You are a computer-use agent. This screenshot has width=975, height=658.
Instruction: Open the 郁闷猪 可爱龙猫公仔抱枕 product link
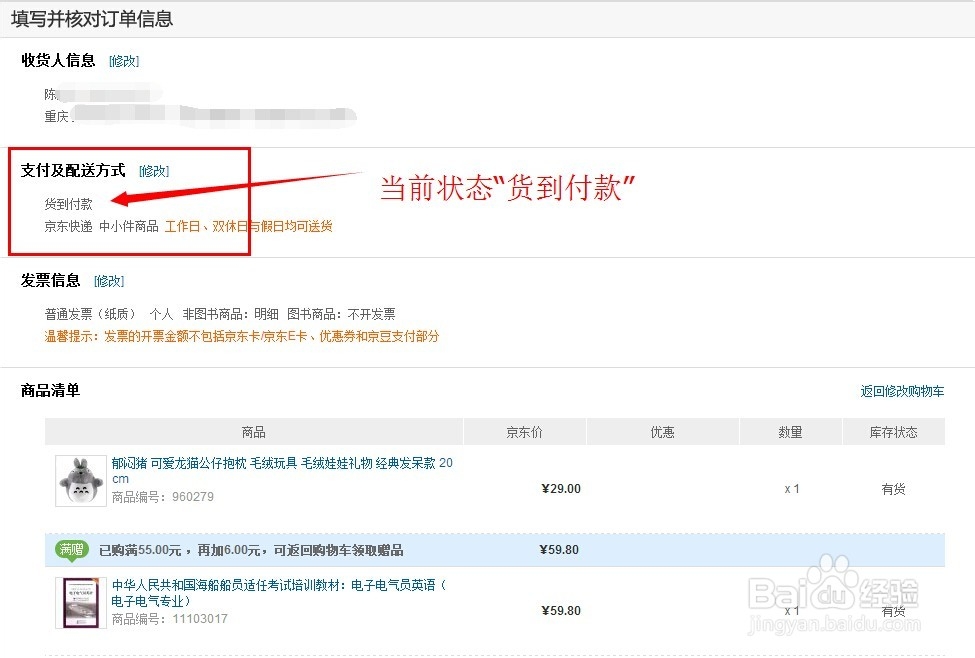[282, 471]
